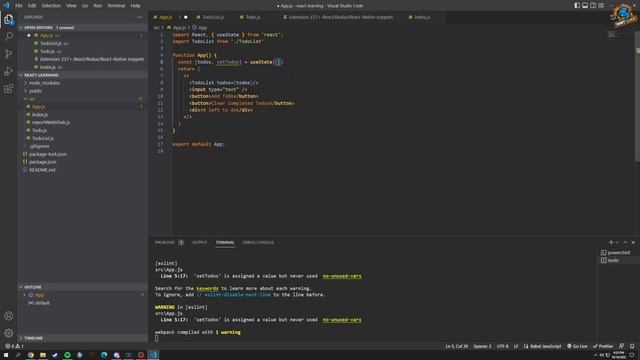Switch to the TodoList.js editor tab
This screenshot has width=640, height=360.
[213, 17]
